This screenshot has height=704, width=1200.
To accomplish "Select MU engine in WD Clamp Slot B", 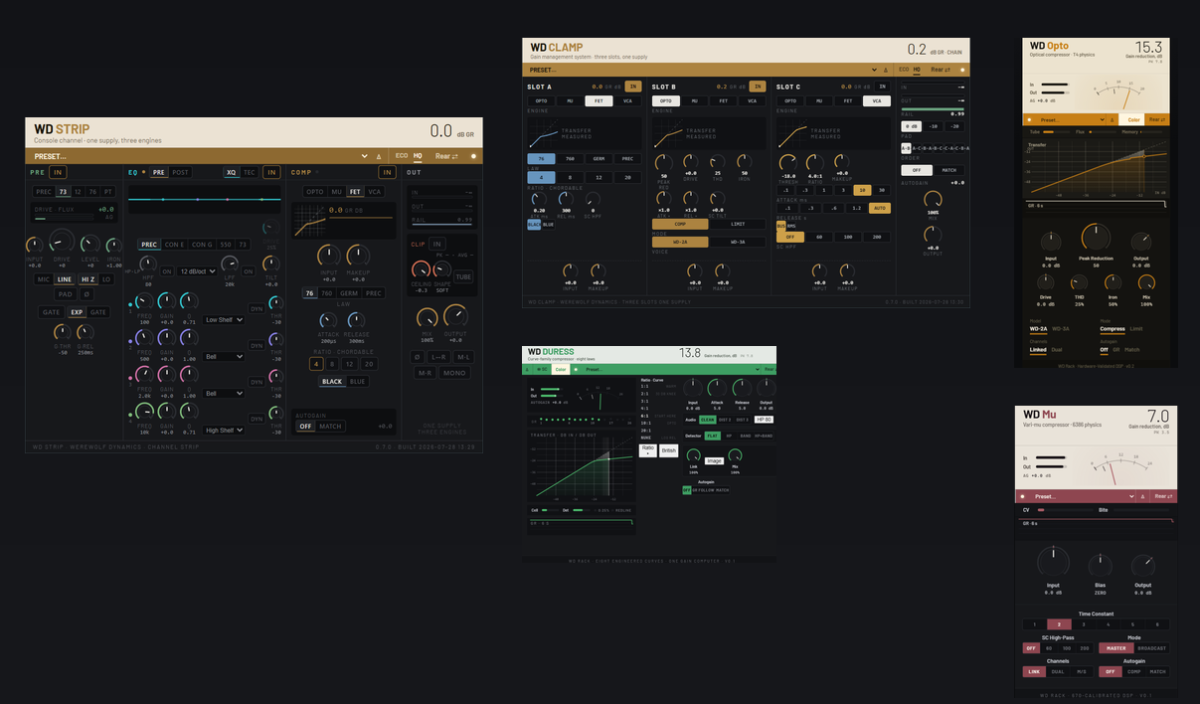I will pos(695,101).
